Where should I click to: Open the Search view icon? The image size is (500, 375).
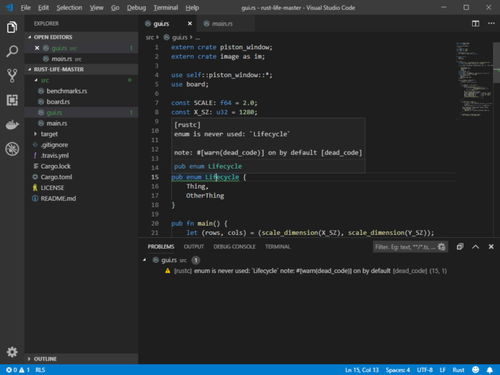click(12, 51)
